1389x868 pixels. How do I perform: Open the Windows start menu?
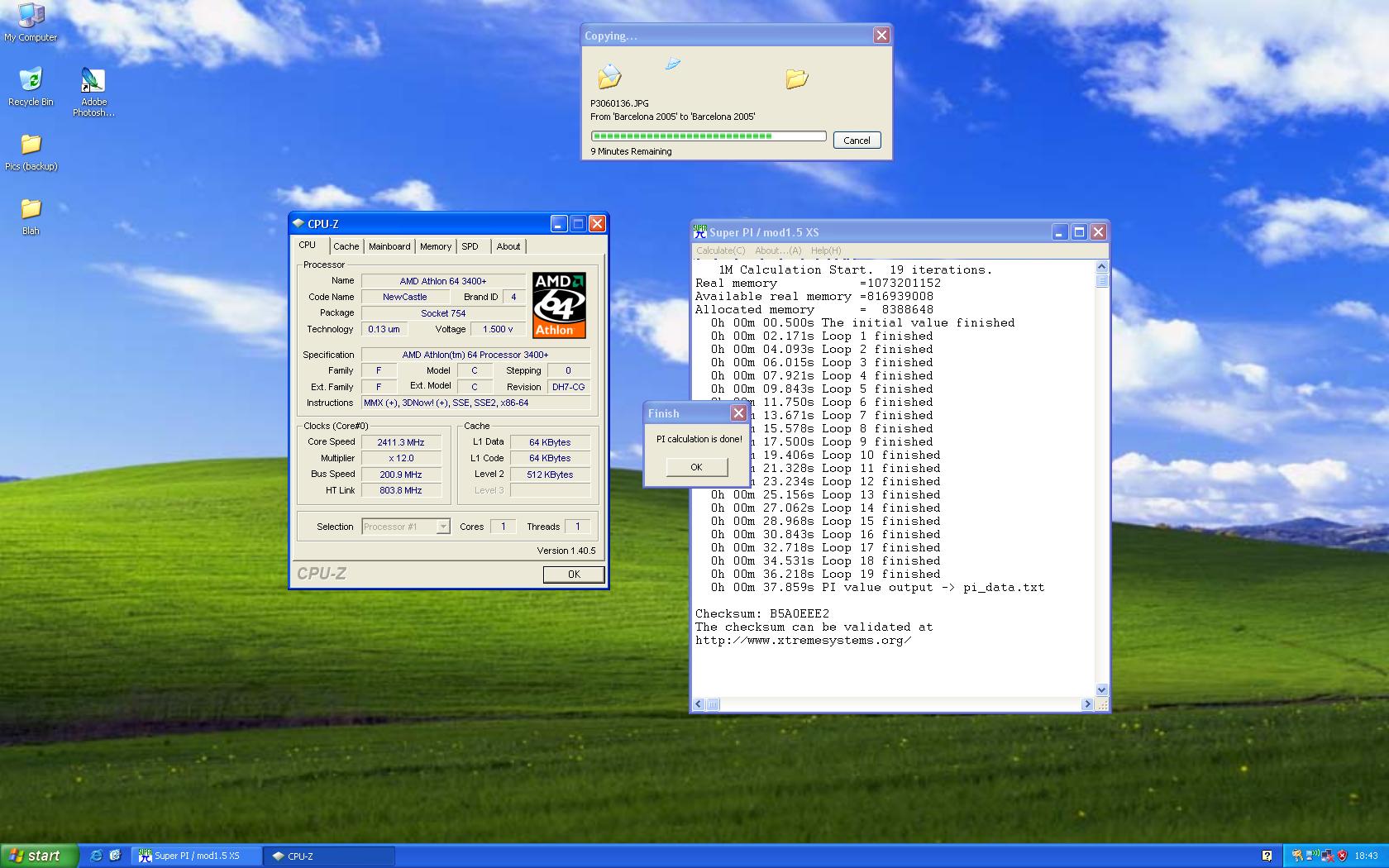(39, 856)
